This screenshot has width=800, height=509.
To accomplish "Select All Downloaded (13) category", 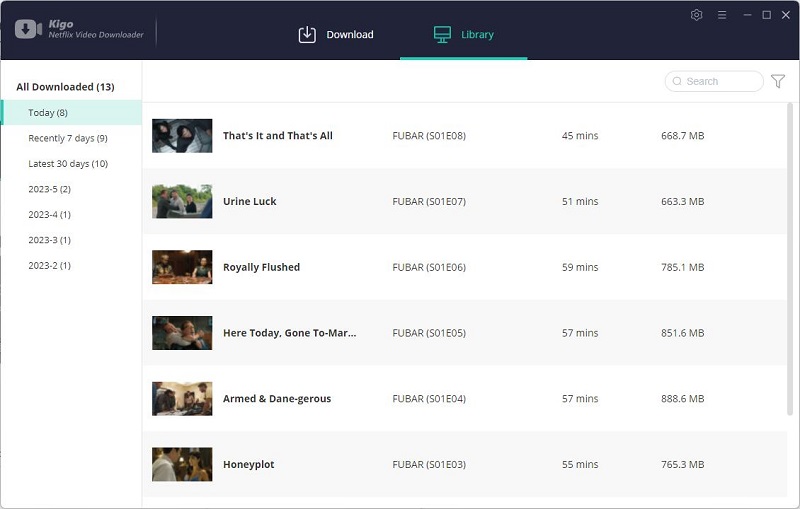I will pos(65,87).
